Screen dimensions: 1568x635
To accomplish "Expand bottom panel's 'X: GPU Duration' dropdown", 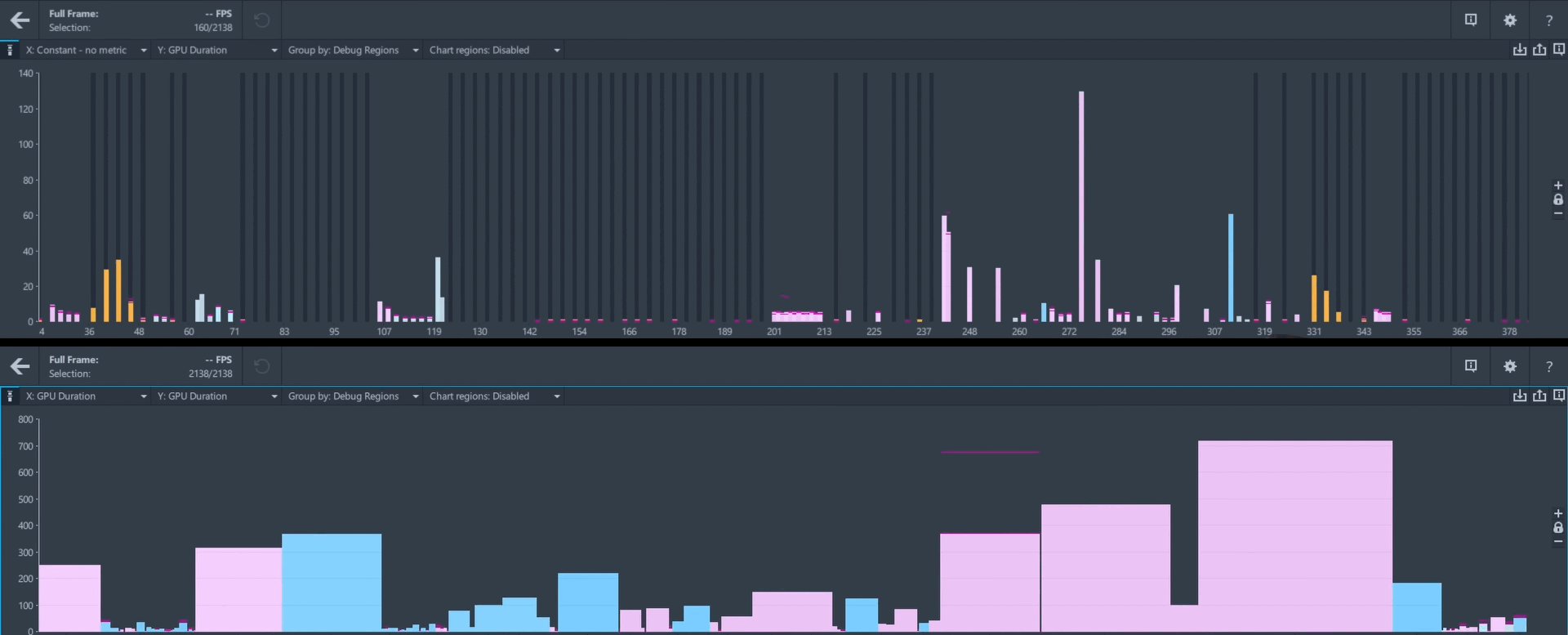I will (x=86, y=396).
